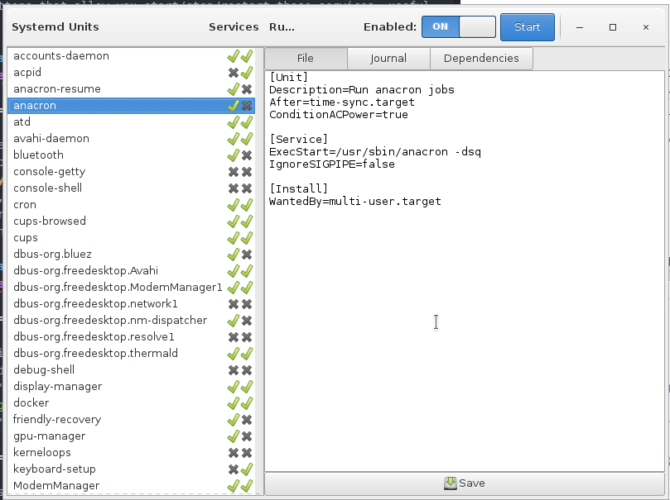Select the gpu-manager service
670x500 pixels.
[131, 436]
